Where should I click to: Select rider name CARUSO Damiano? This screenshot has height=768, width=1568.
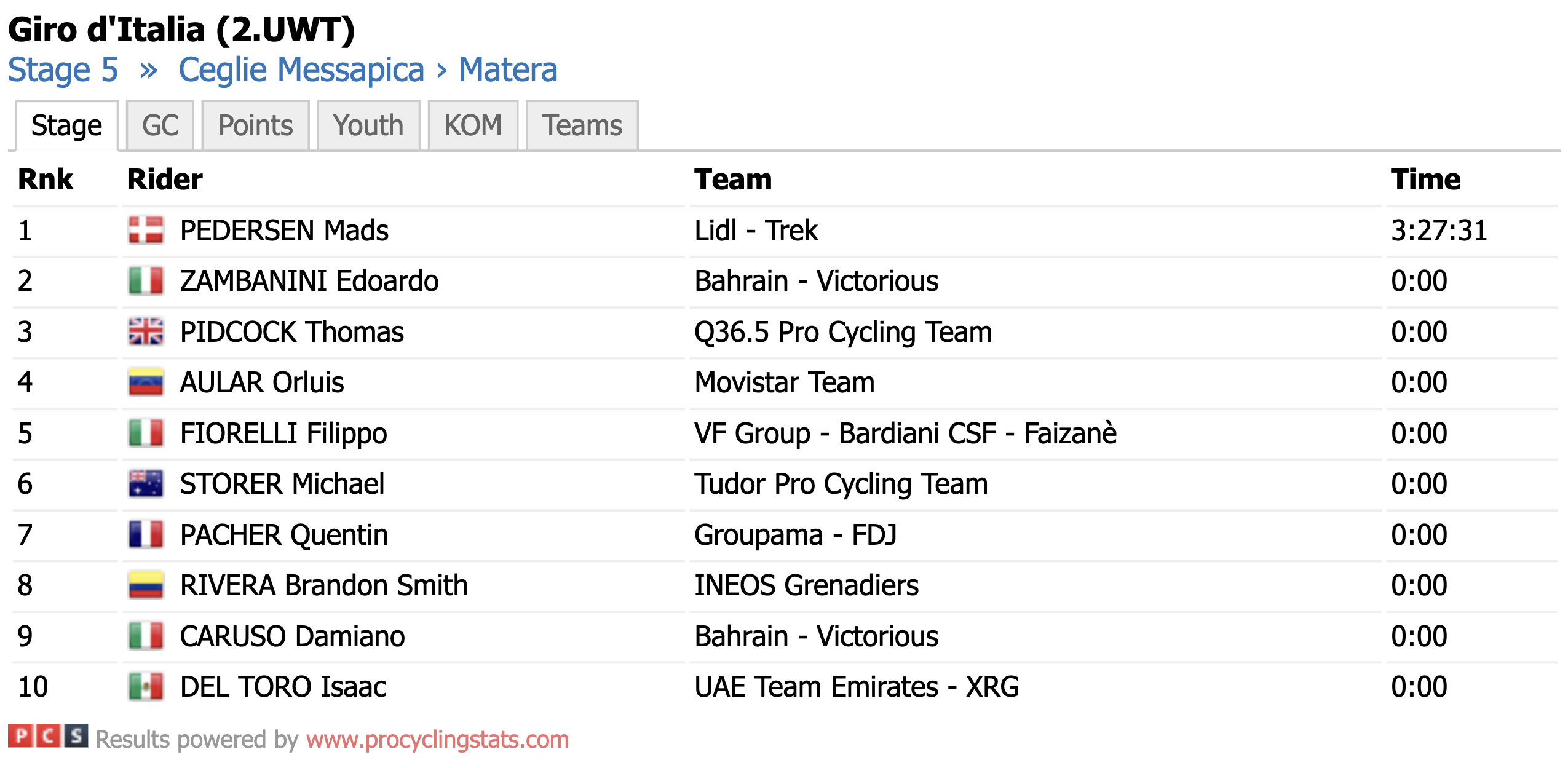click(x=292, y=636)
